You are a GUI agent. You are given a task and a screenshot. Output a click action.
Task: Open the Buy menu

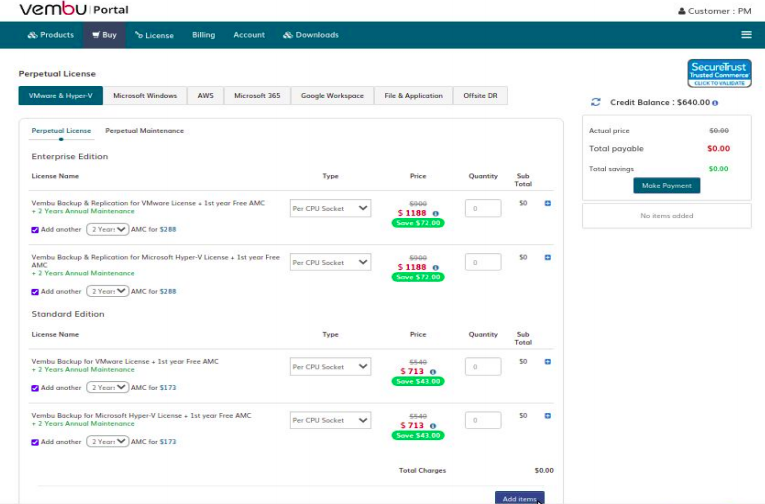pos(104,35)
